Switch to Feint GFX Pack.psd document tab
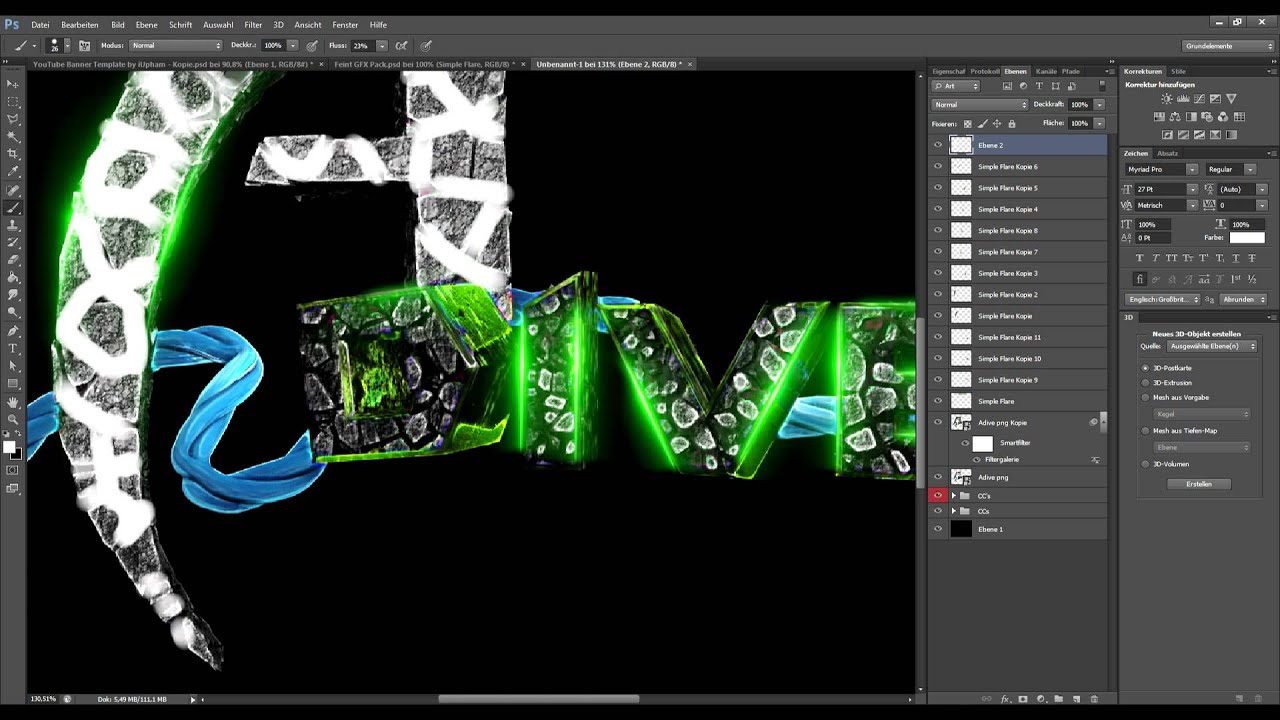The height and width of the screenshot is (720, 1280). click(x=423, y=64)
